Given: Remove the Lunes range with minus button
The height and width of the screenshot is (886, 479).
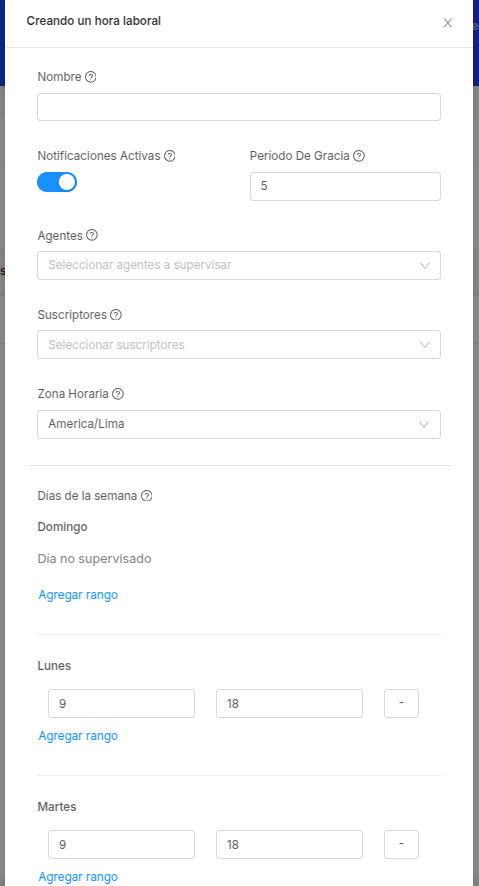Looking at the screenshot, I should coord(401,703).
